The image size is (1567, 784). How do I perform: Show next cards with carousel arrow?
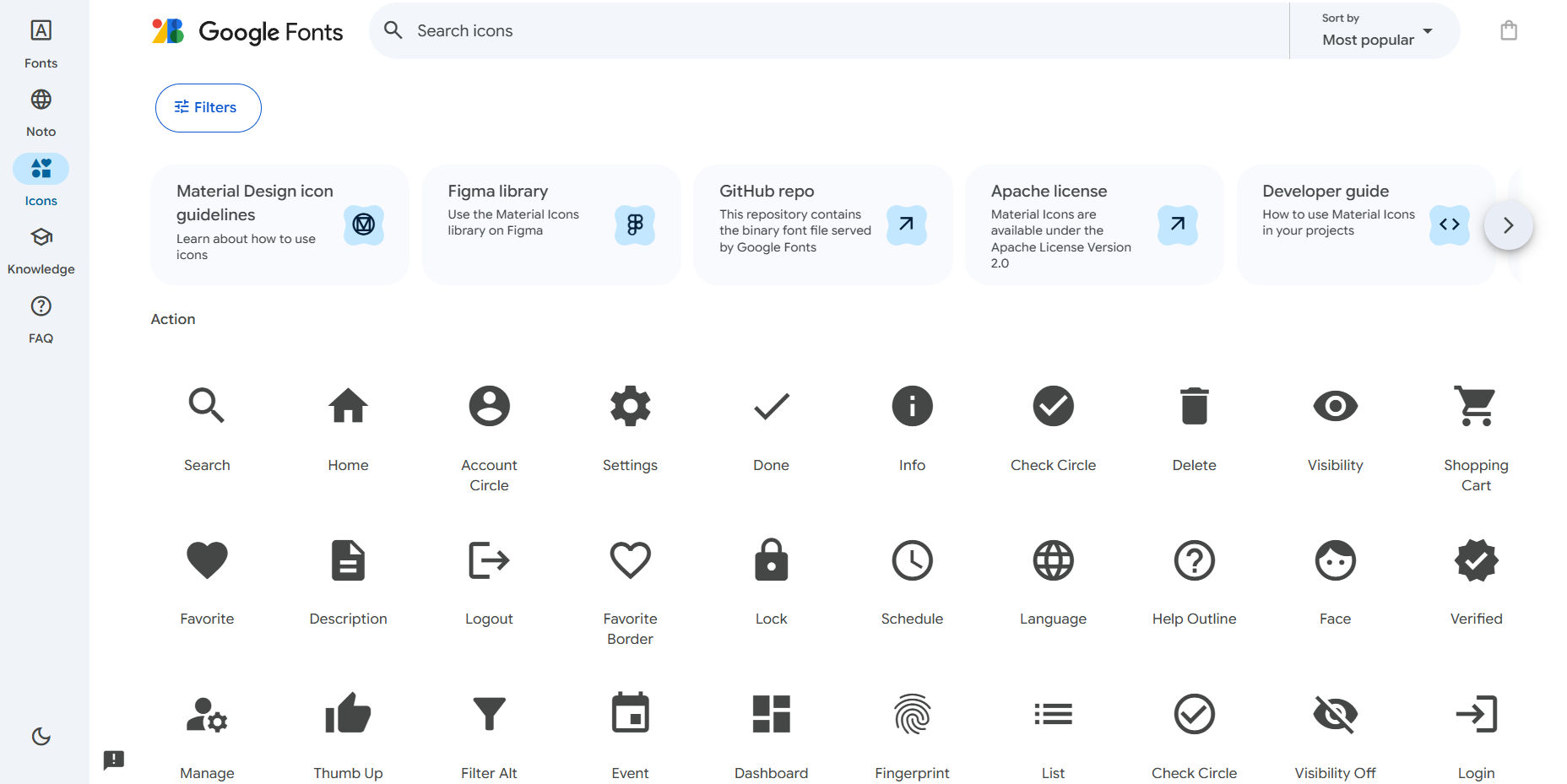click(x=1508, y=225)
